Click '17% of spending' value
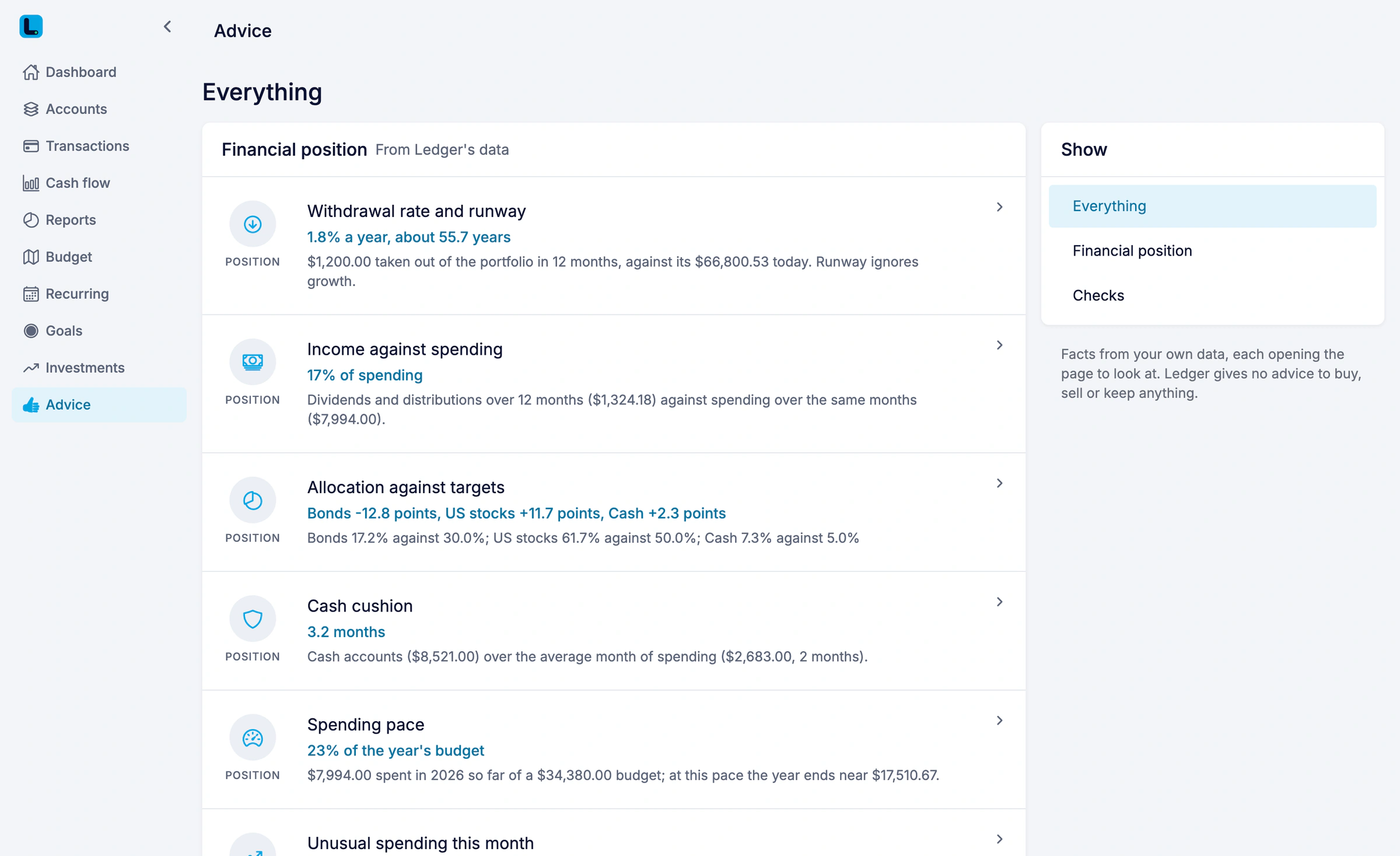Image resolution: width=1400 pixels, height=856 pixels. click(365, 375)
